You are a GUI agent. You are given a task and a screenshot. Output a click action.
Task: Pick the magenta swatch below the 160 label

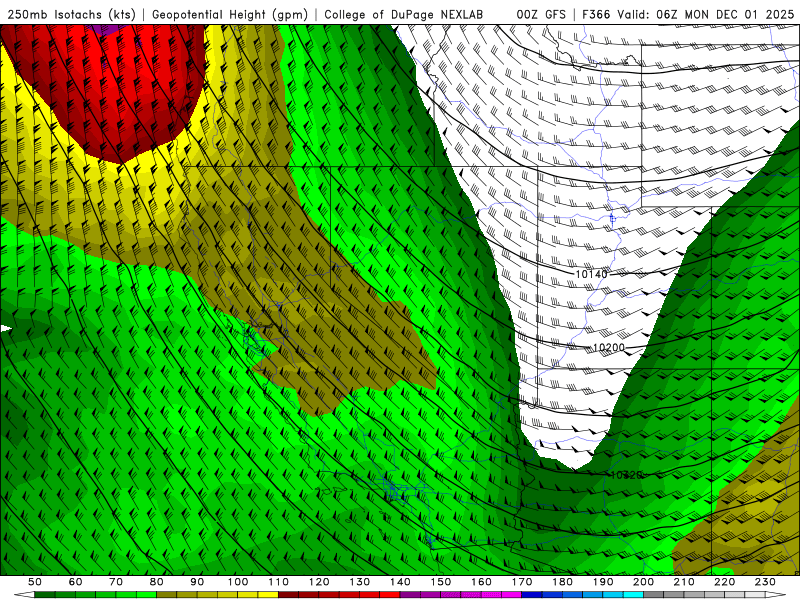point(492,595)
